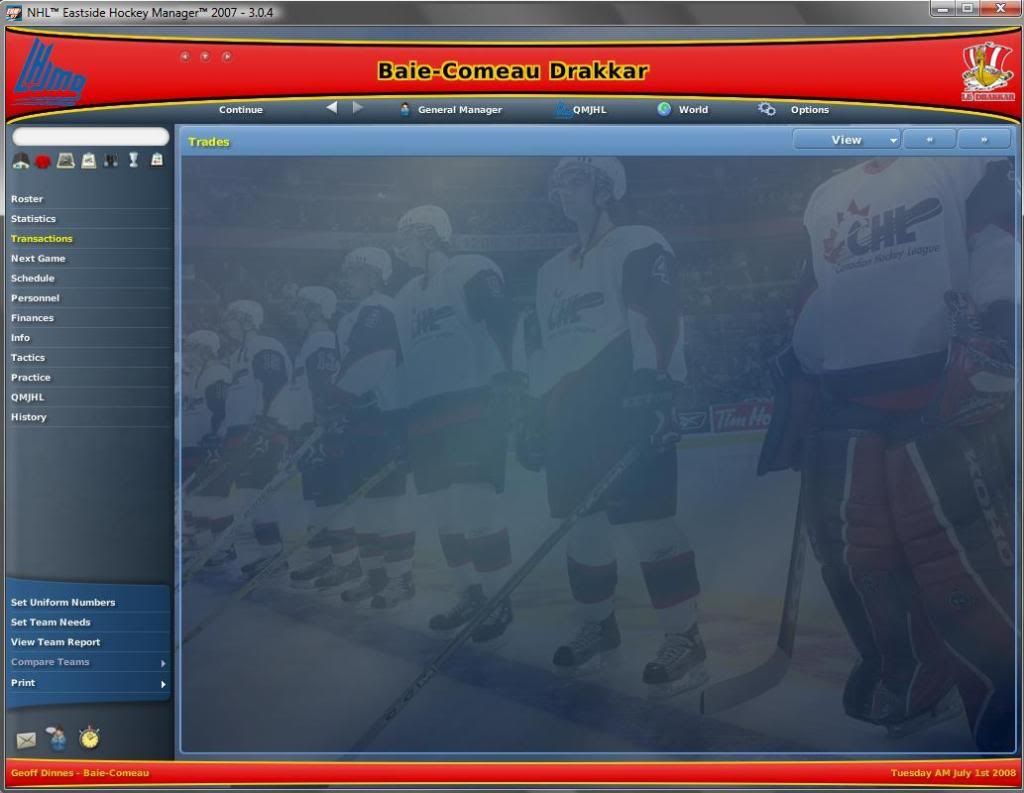The height and width of the screenshot is (793, 1024).
Task: Open the Next Game screen
Action: 38,259
